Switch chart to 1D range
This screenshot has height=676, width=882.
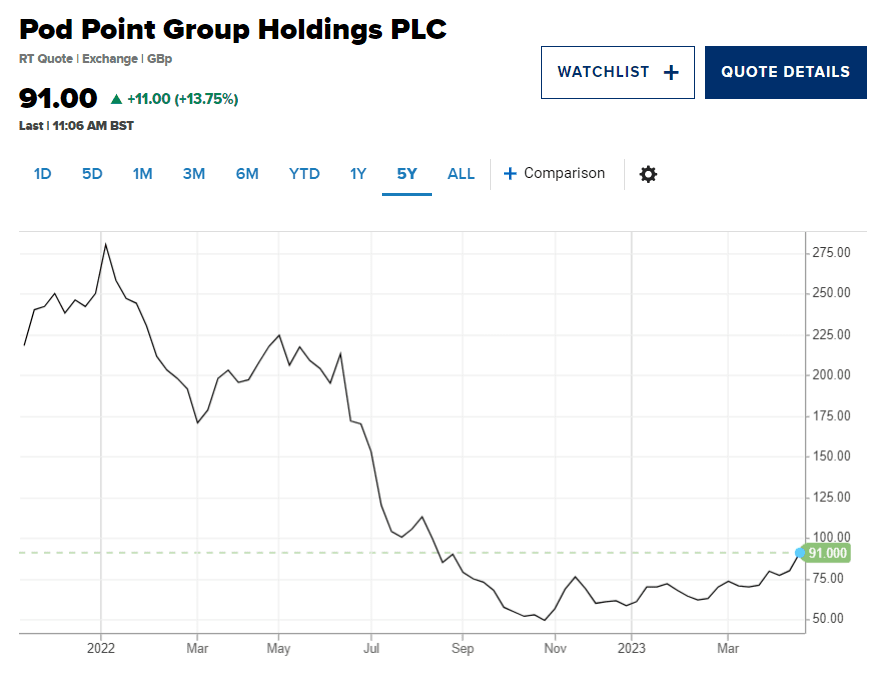(42, 174)
